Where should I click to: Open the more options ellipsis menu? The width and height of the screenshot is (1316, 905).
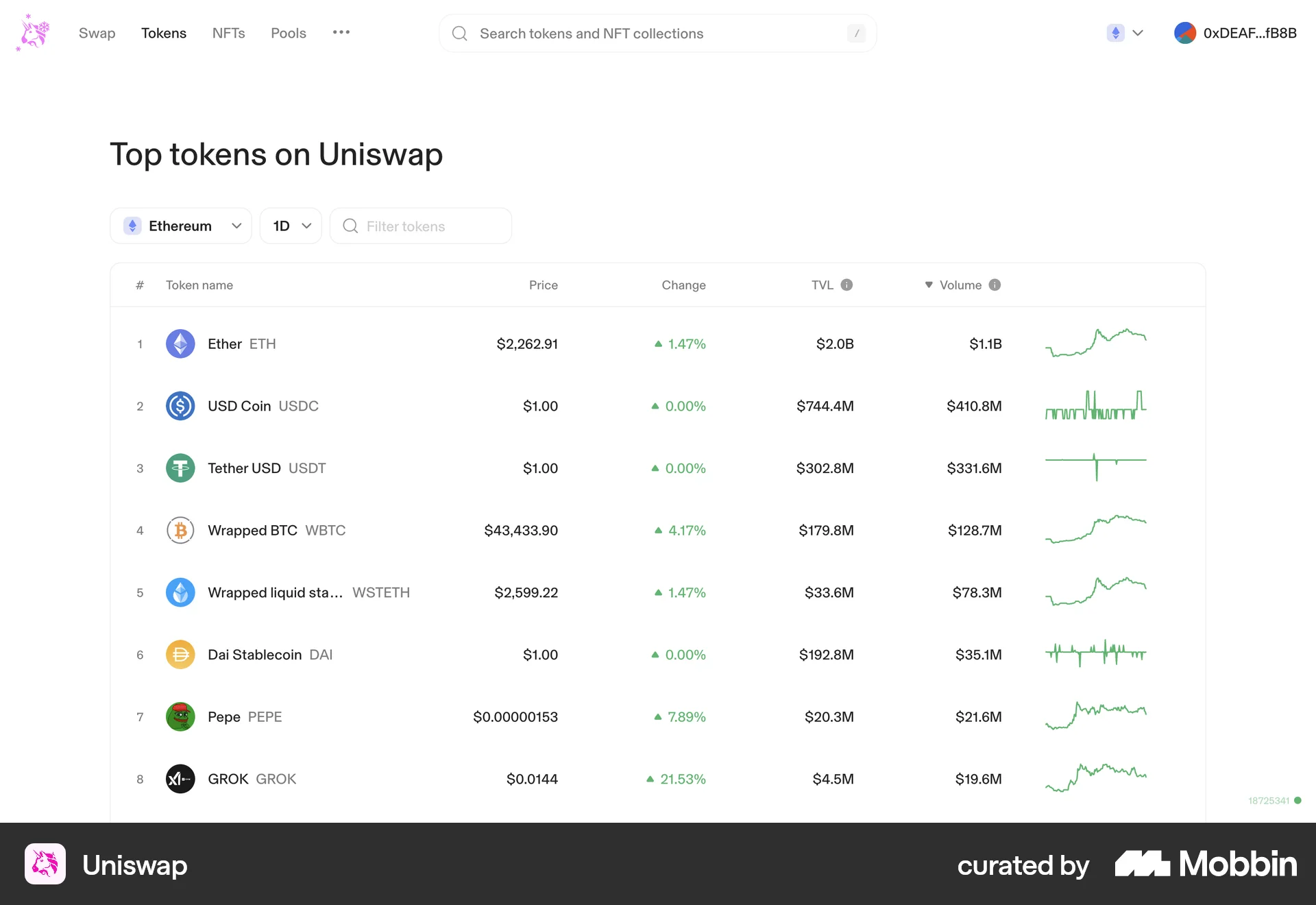click(341, 32)
